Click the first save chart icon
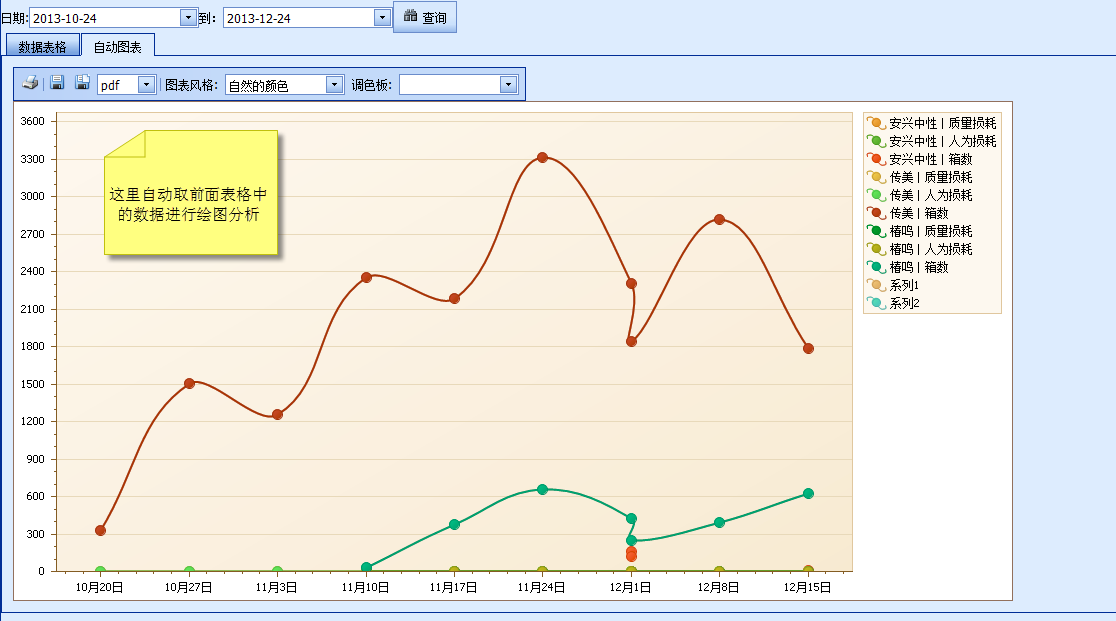This screenshot has height=621, width=1116. pos(57,83)
